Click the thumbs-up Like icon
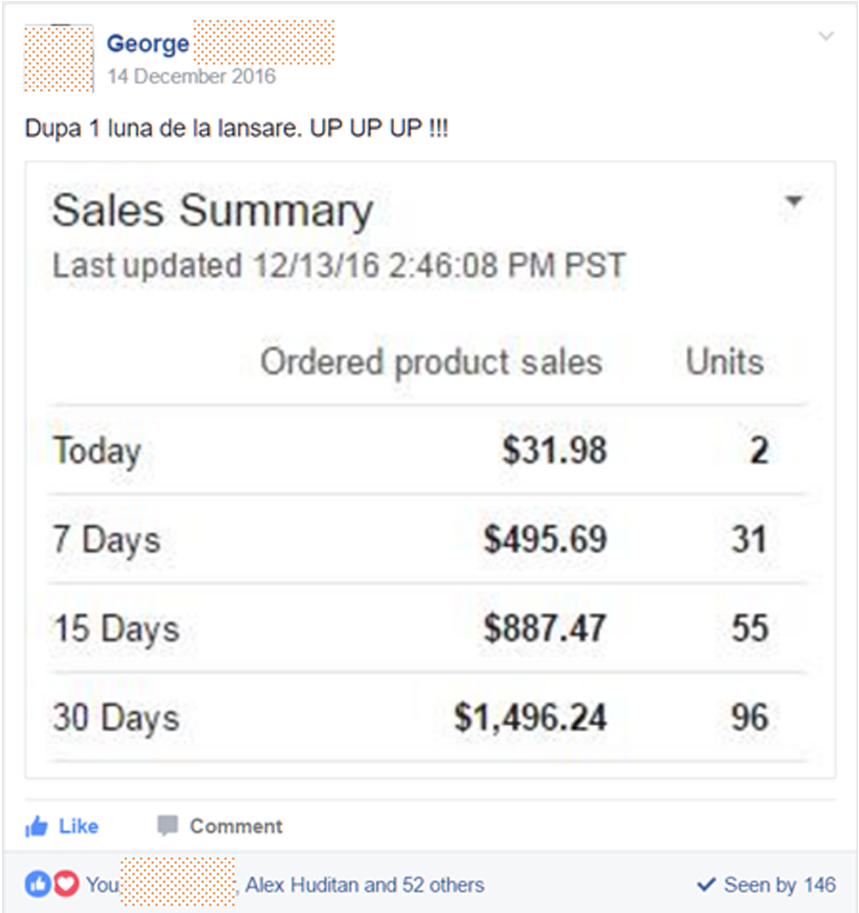 (36, 826)
